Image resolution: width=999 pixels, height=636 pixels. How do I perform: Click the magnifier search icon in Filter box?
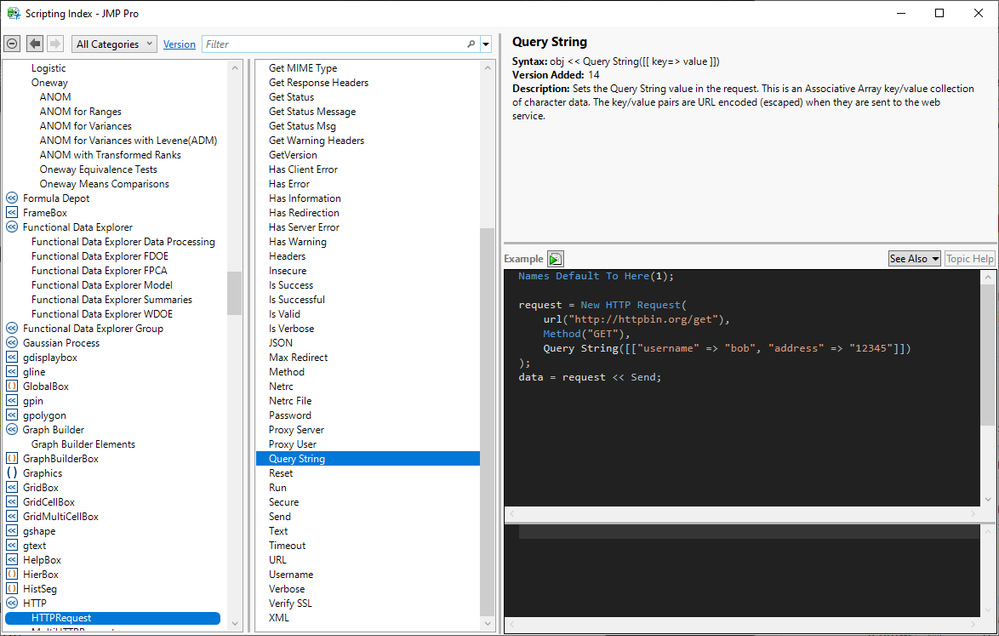coord(471,44)
